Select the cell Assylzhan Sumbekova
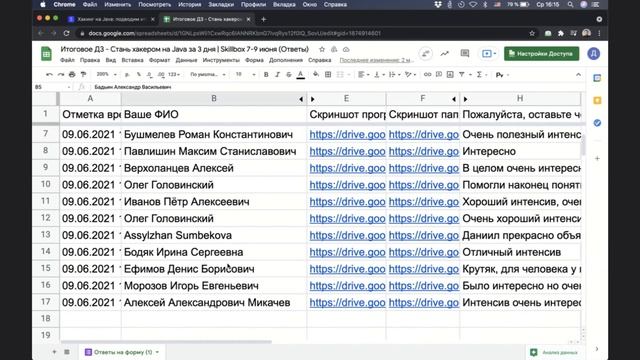The width and height of the screenshot is (640, 360). (214, 236)
